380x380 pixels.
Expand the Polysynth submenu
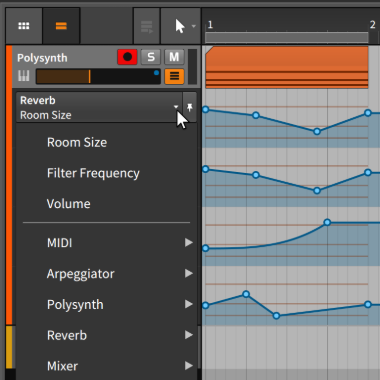(107, 304)
